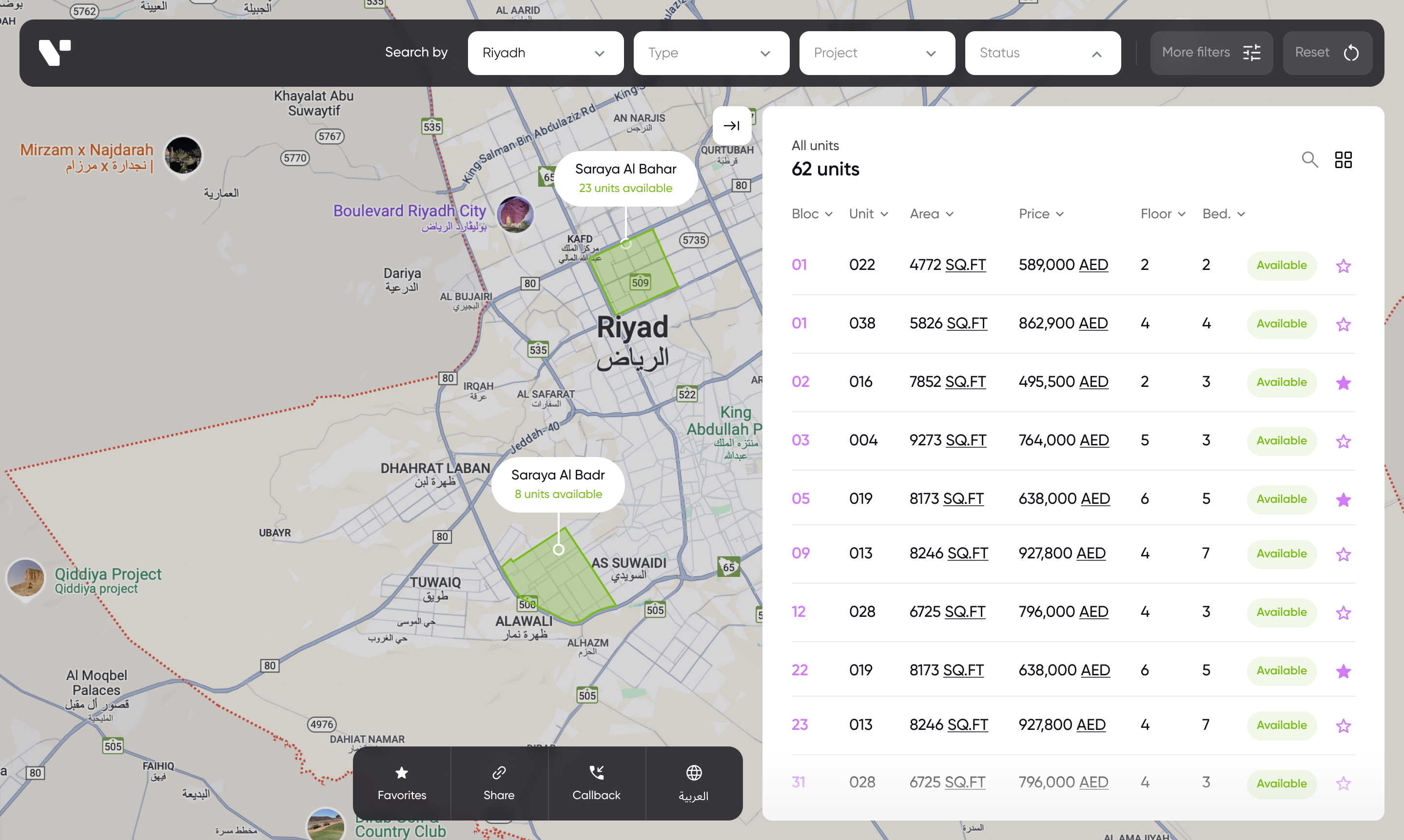The height and width of the screenshot is (840, 1404).
Task: Sort units by the Price column
Action: (1041, 214)
